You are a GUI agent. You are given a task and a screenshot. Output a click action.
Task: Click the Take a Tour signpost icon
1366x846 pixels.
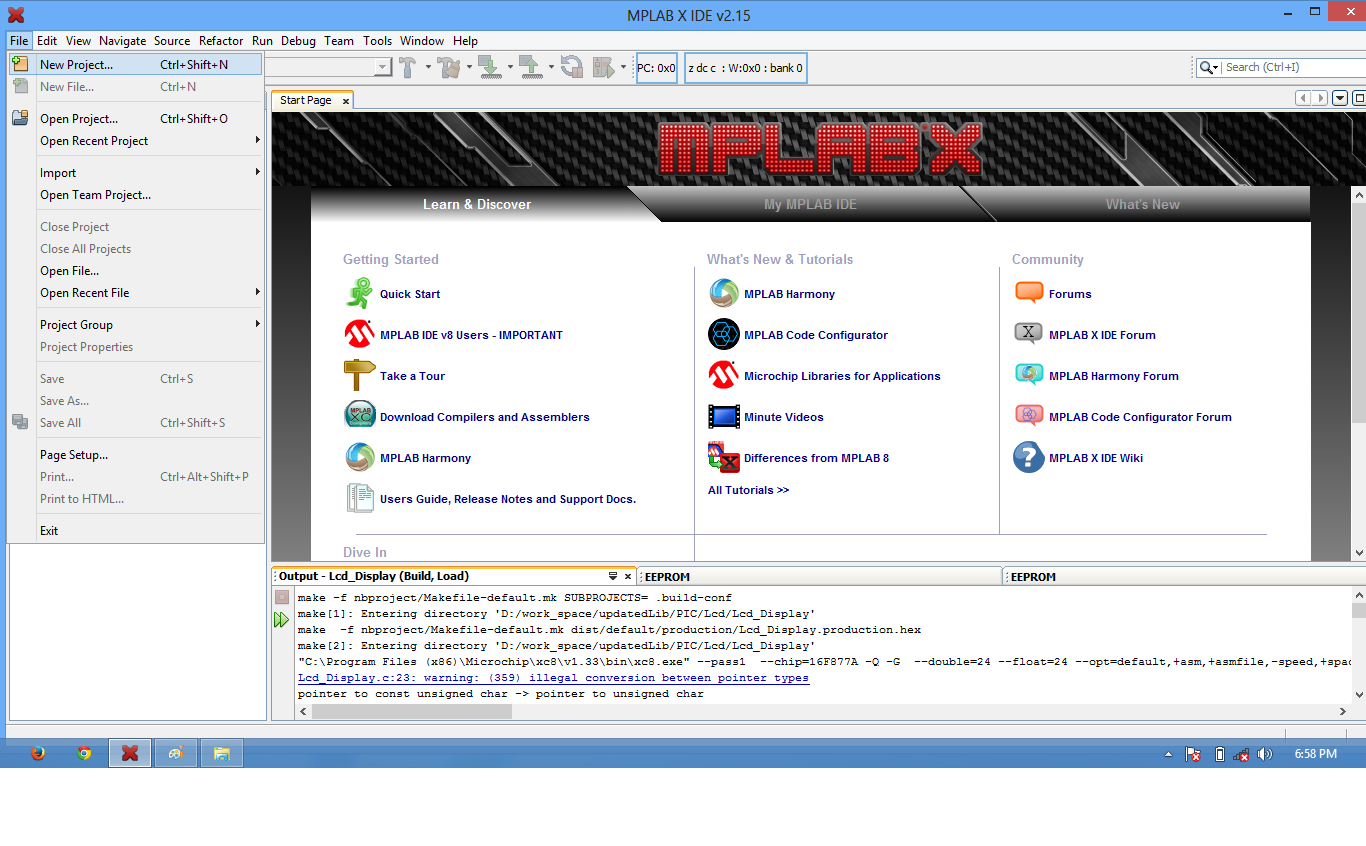(x=359, y=375)
